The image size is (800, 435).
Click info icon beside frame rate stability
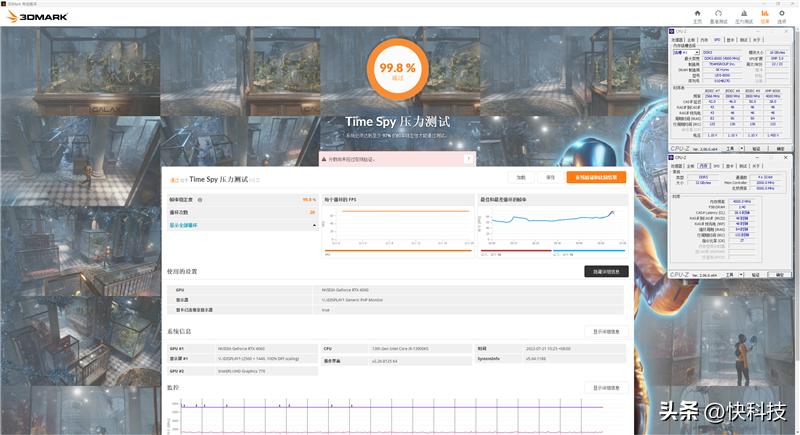tap(200, 200)
